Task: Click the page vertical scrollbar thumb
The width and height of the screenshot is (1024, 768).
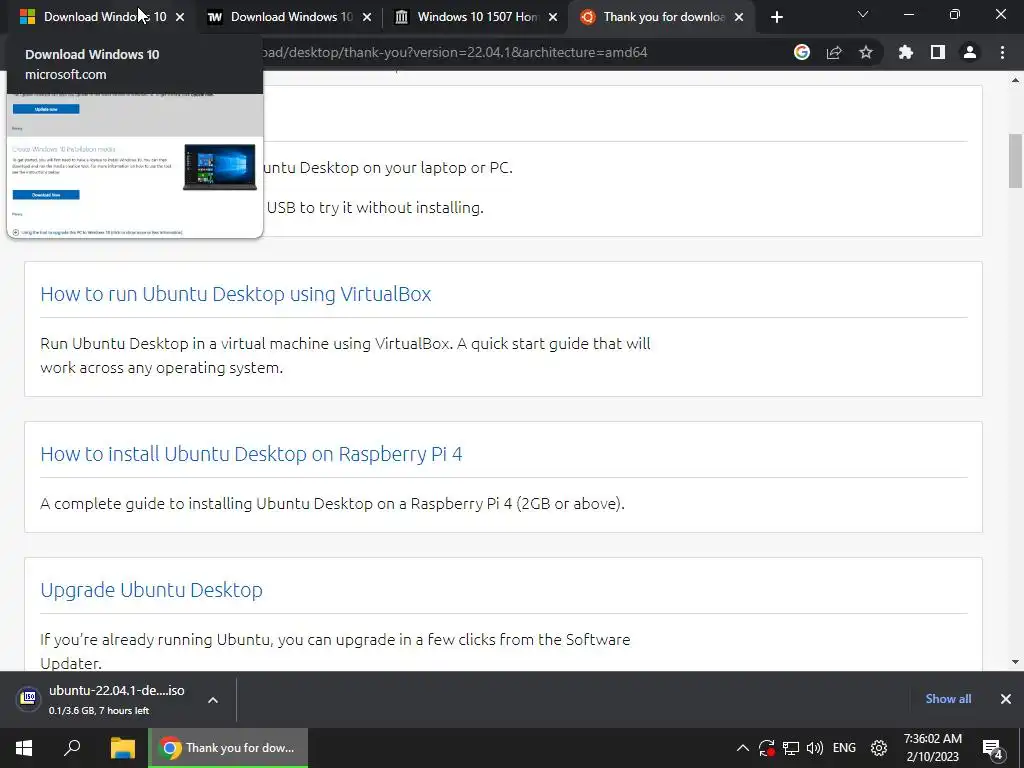Action: coord(1015,161)
